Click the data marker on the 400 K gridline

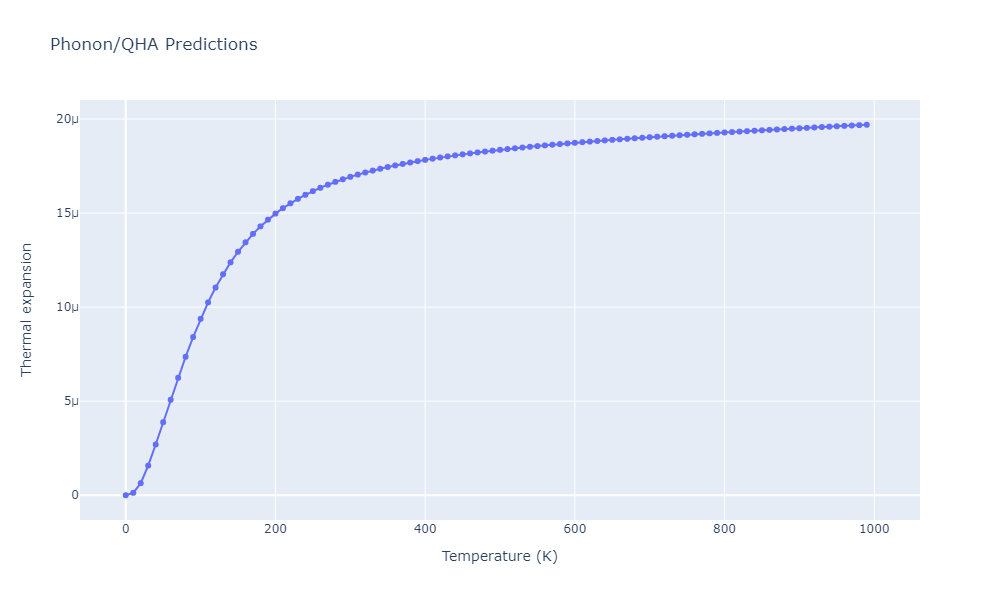tap(425, 160)
